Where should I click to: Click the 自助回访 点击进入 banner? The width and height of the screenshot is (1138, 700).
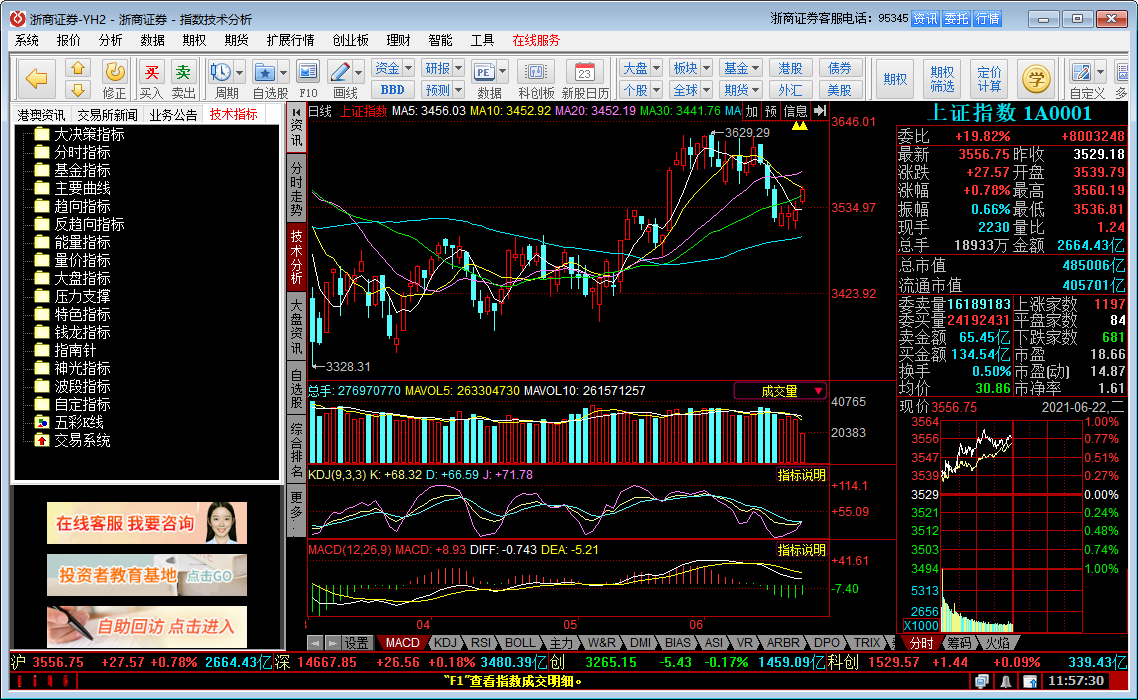[147, 627]
